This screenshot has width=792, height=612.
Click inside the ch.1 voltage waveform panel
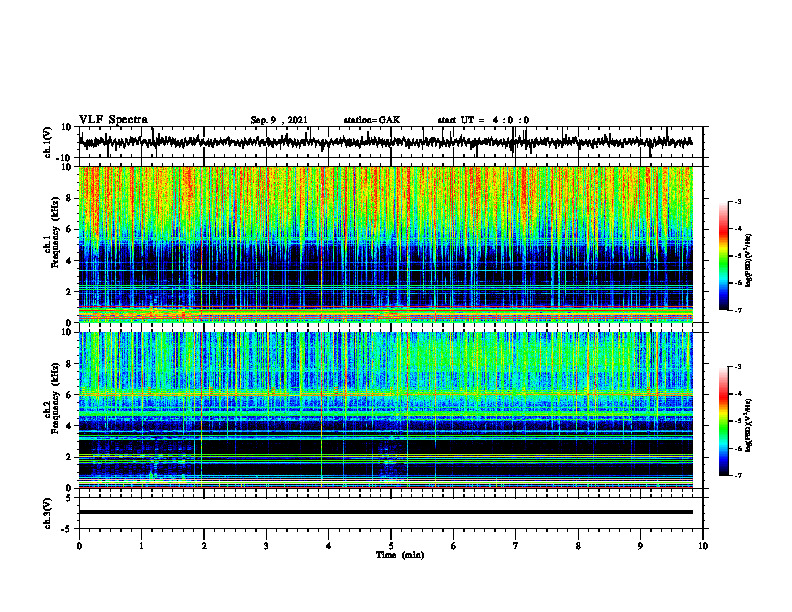coord(391,142)
